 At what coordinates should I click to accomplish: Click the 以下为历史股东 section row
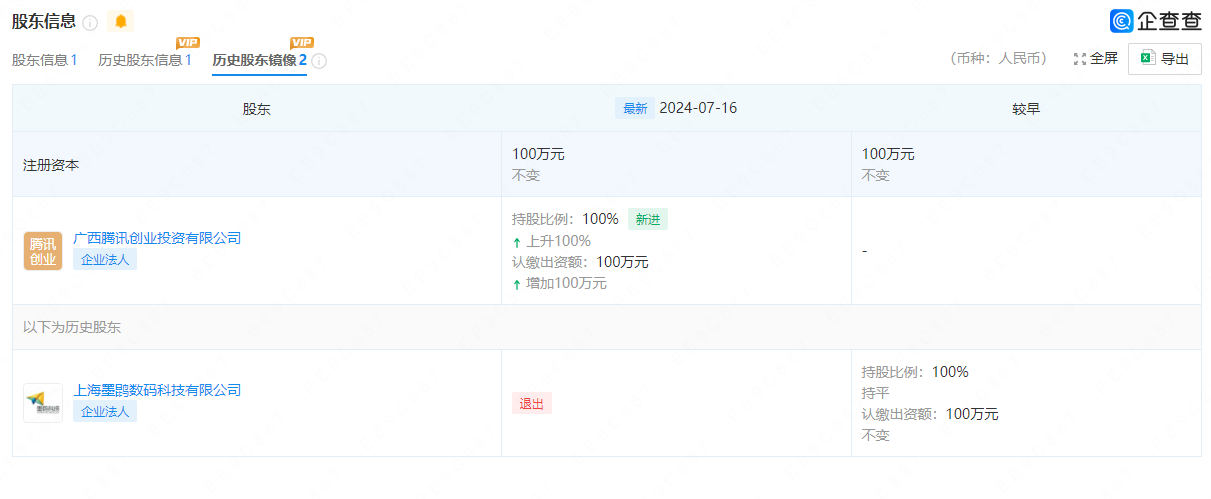pos(607,327)
